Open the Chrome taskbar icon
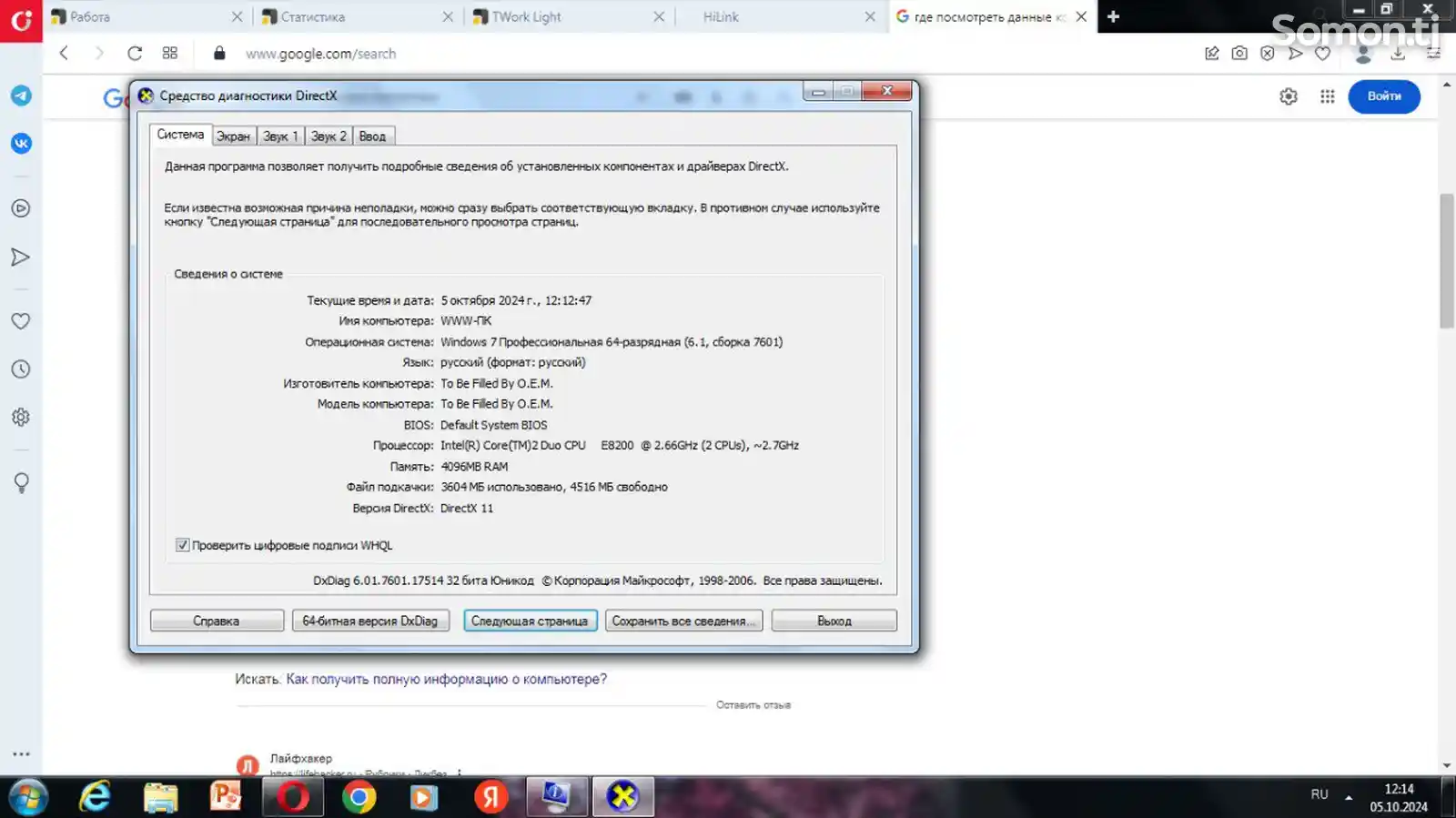The image size is (1456, 818). tap(359, 797)
